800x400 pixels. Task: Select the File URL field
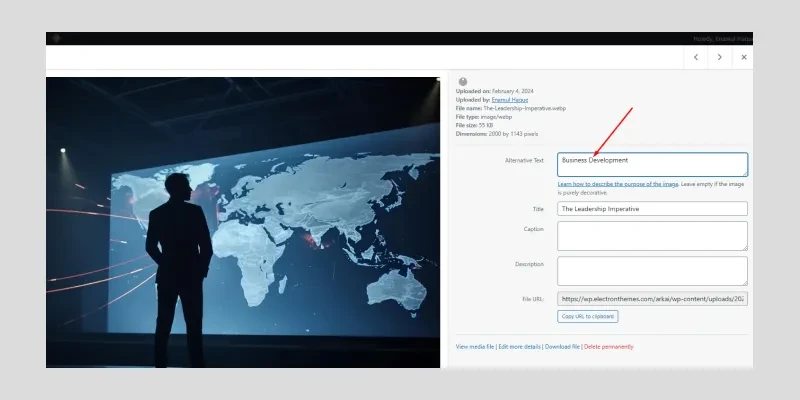pyautogui.click(x=652, y=299)
